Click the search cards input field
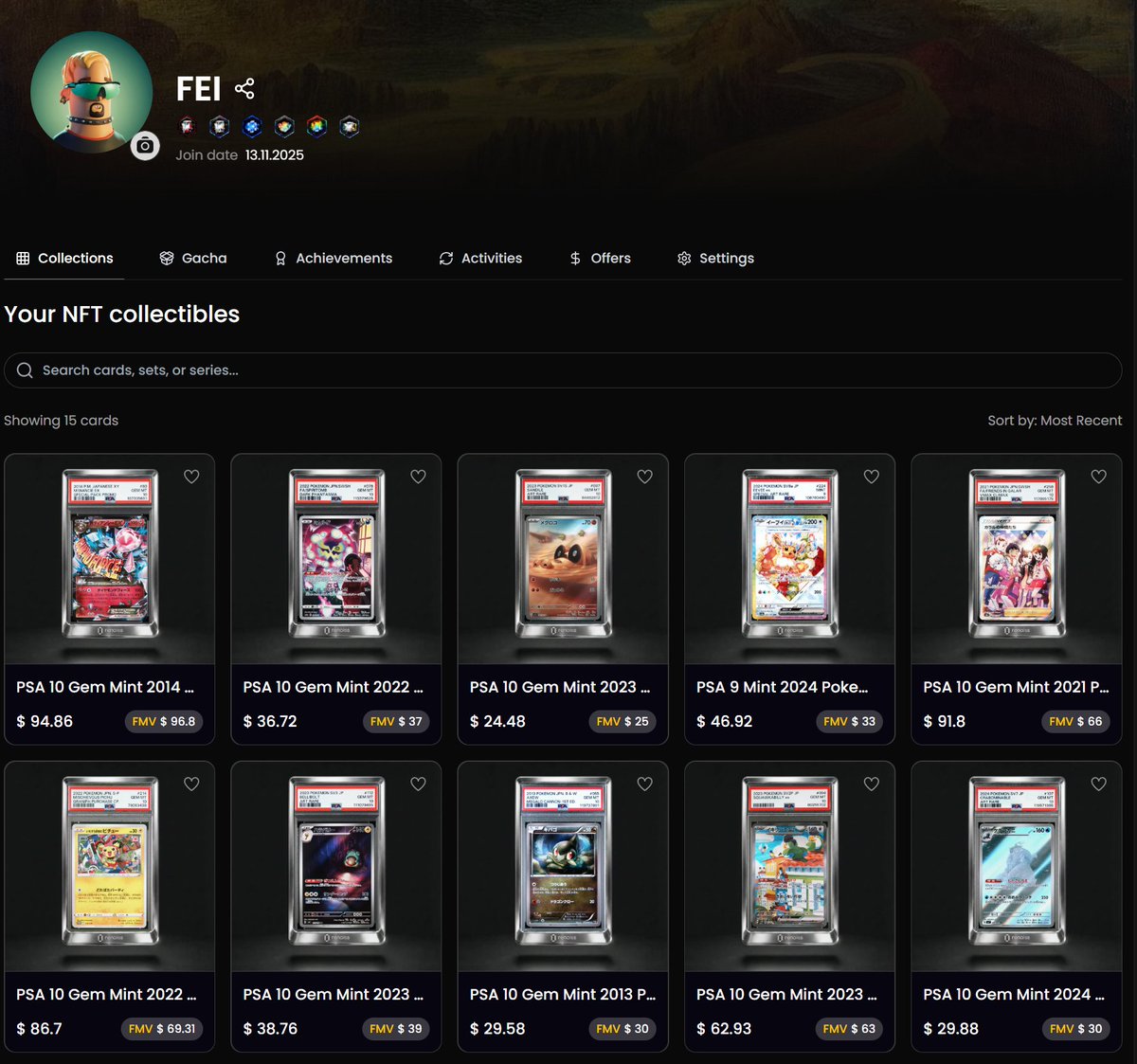 (568, 370)
